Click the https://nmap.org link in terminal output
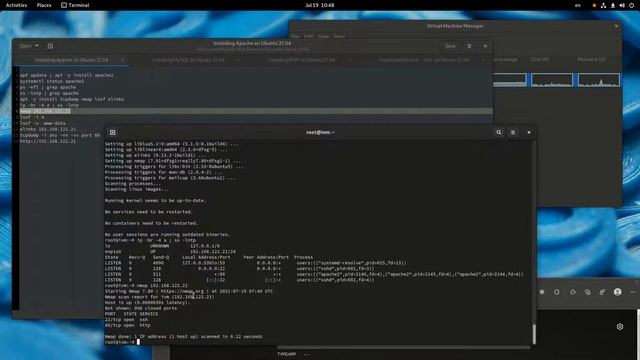This screenshot has height=360, width=640. [x=182, y=291]
